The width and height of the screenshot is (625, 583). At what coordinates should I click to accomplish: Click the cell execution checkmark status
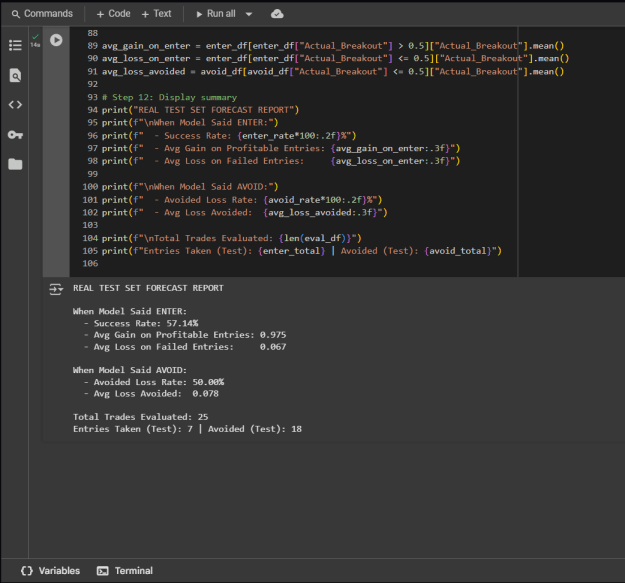coord(35,37)
